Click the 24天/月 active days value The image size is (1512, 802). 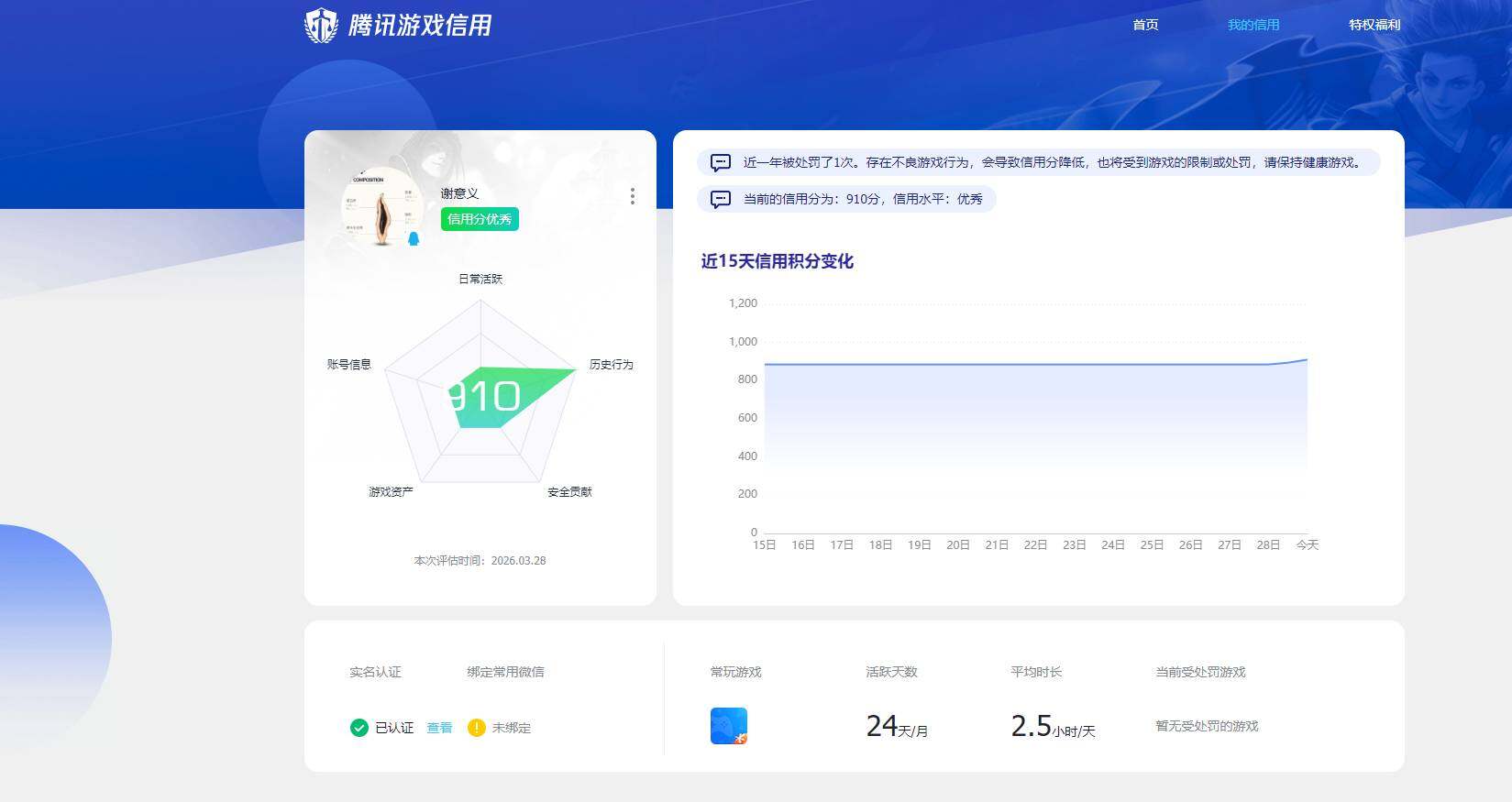898,727
